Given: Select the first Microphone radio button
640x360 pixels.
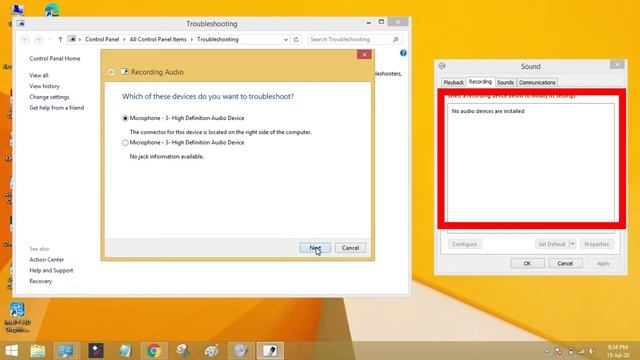Looking at the screenshot, I should (125, 118).
